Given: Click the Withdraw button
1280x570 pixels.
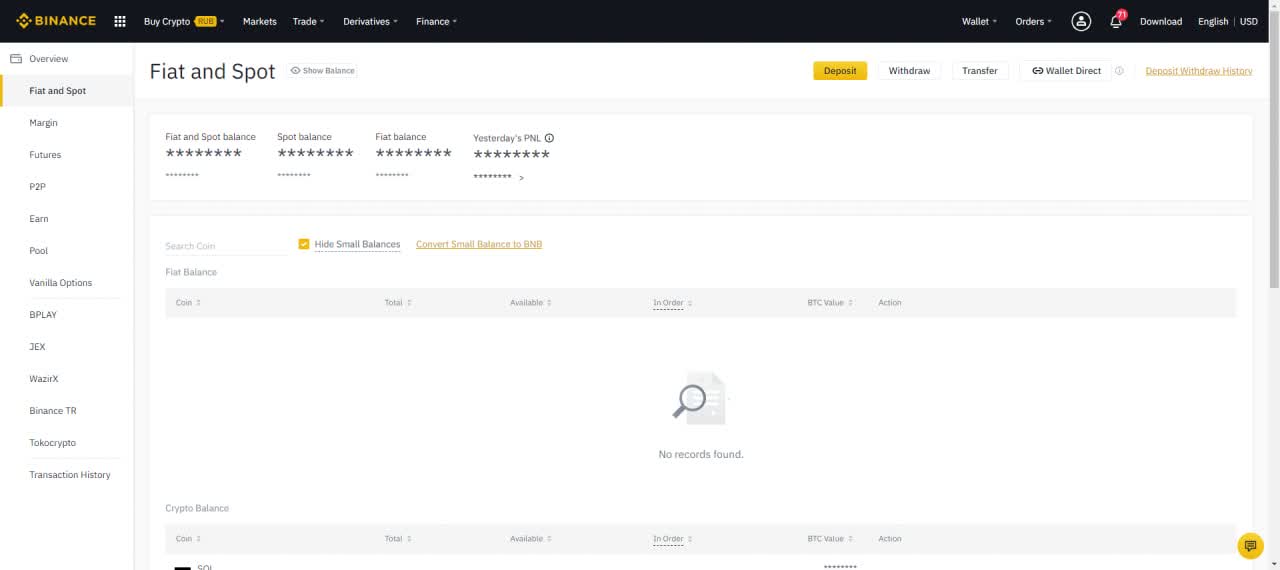Looking at the screenshot, I should coord(909,71).
